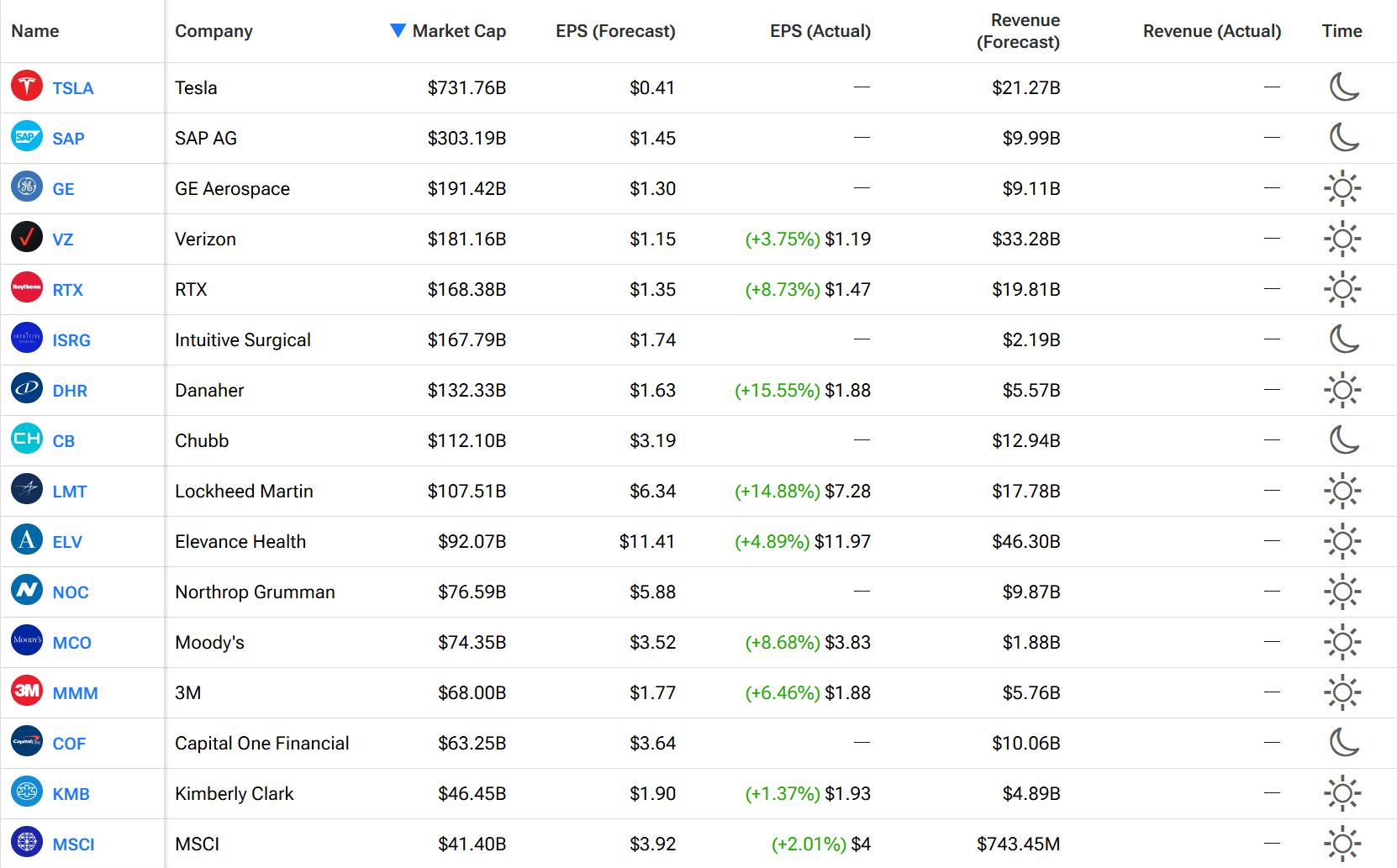Viewport: 1397px width, 868px height.
Task: Open the MMM ticker link
Action: pos(75,693)
